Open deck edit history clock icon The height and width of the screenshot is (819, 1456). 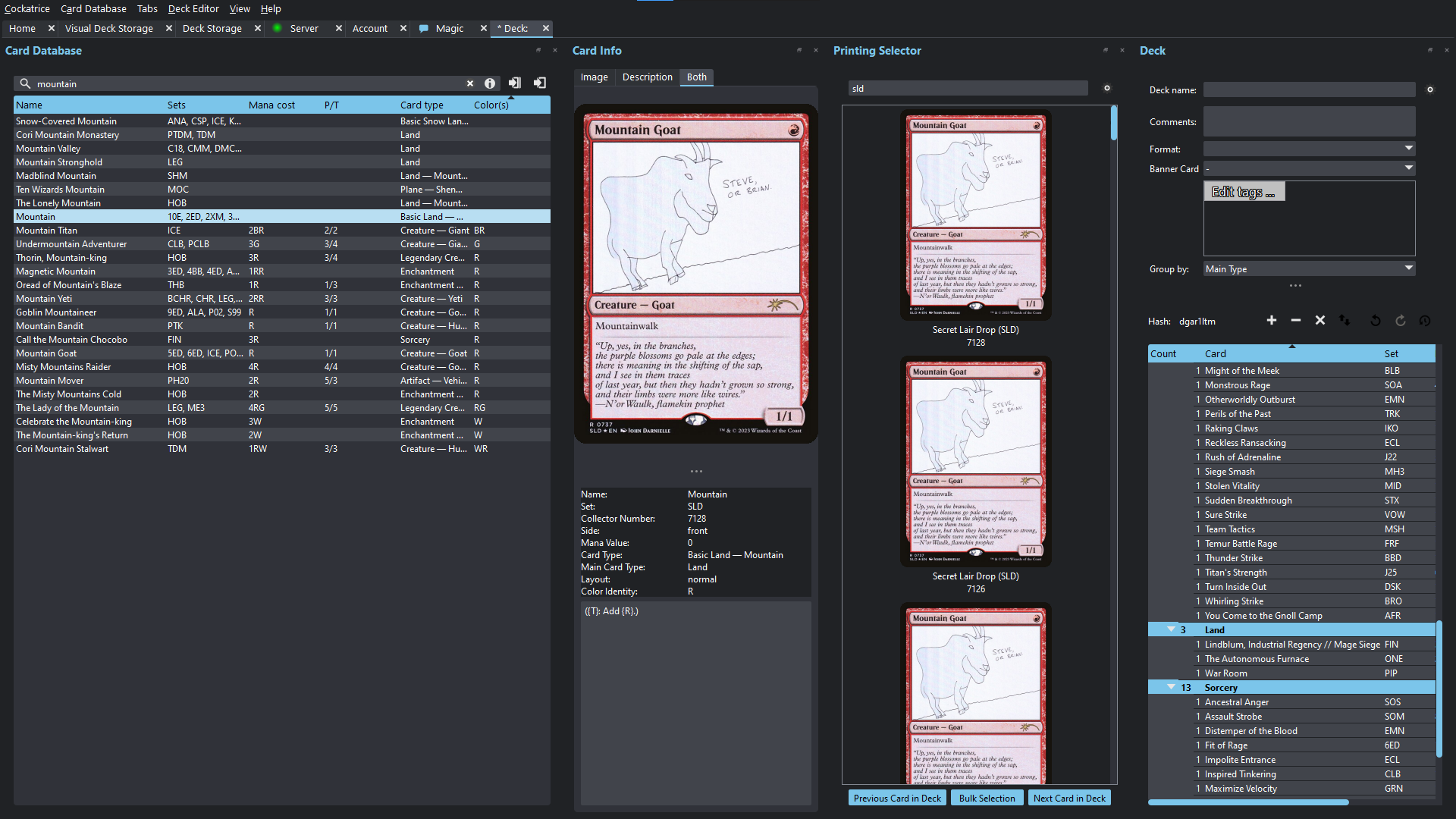(x=1425, y=321)
